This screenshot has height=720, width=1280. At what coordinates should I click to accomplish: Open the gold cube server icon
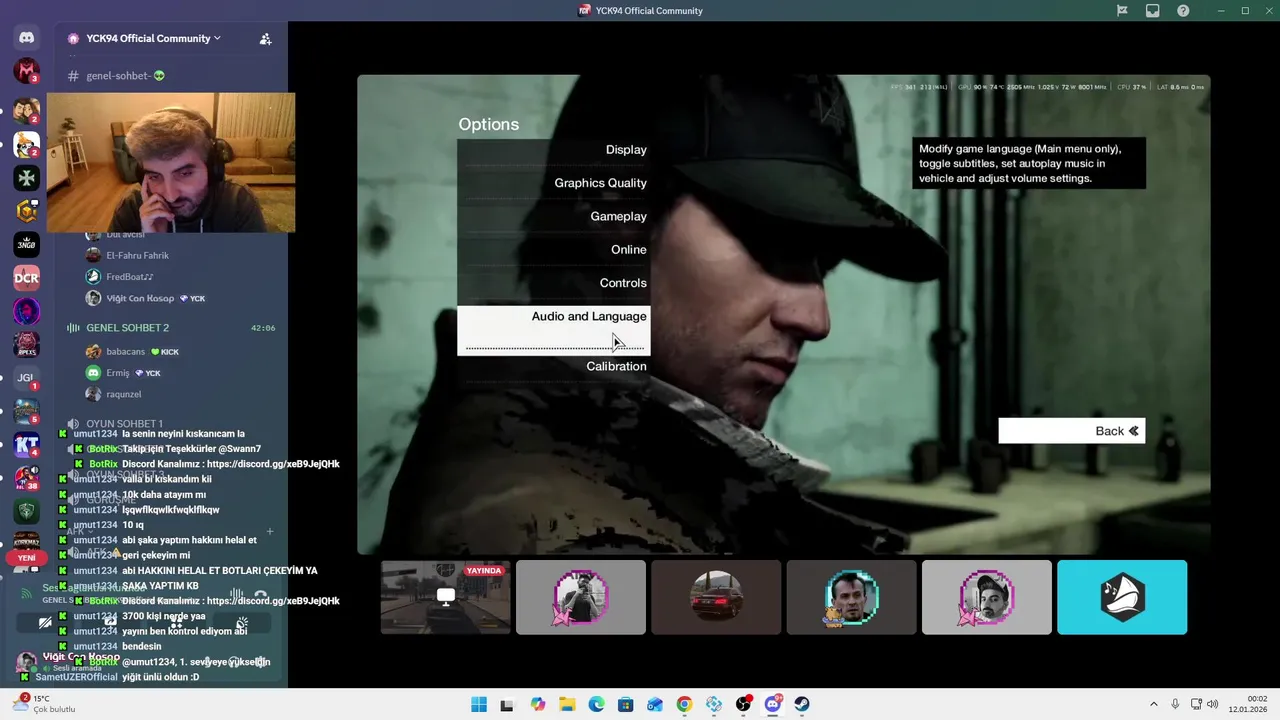tap(27, 211)
